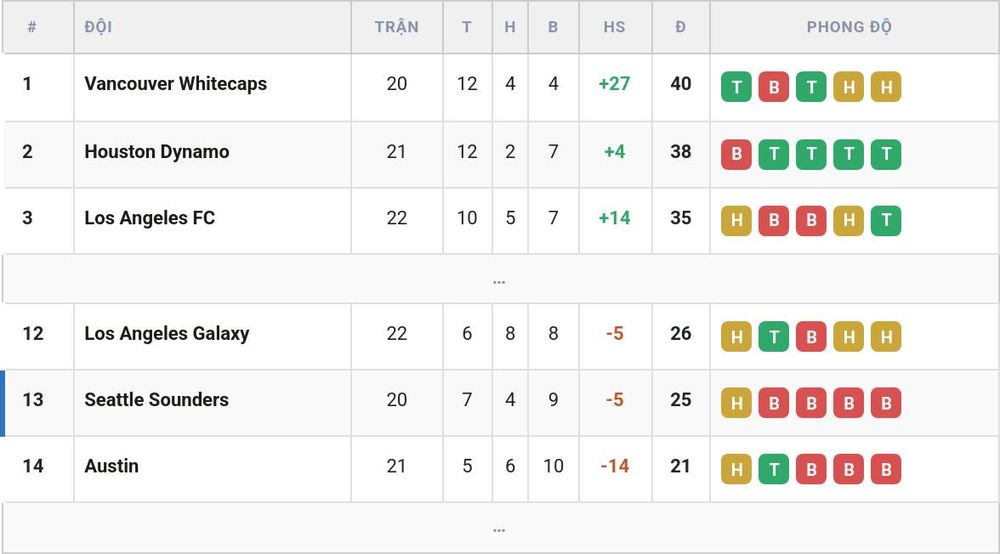Open Austin team link
This screenshot has height=554, width=1000.
coord(112,466)
